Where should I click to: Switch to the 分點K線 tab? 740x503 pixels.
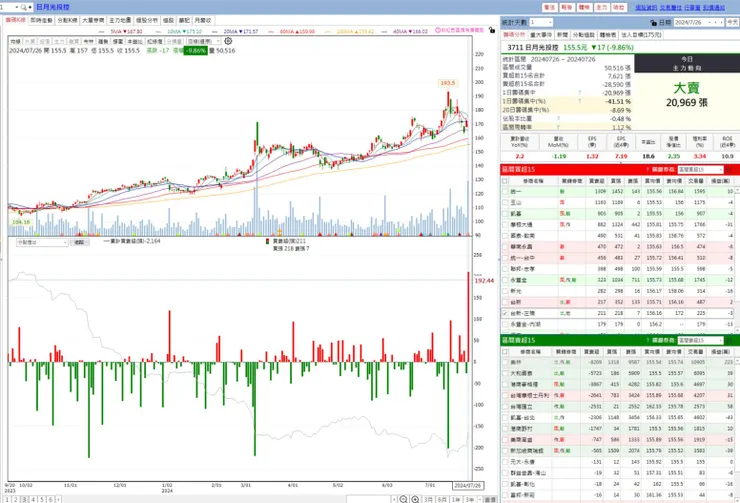(x=67, y=20)
